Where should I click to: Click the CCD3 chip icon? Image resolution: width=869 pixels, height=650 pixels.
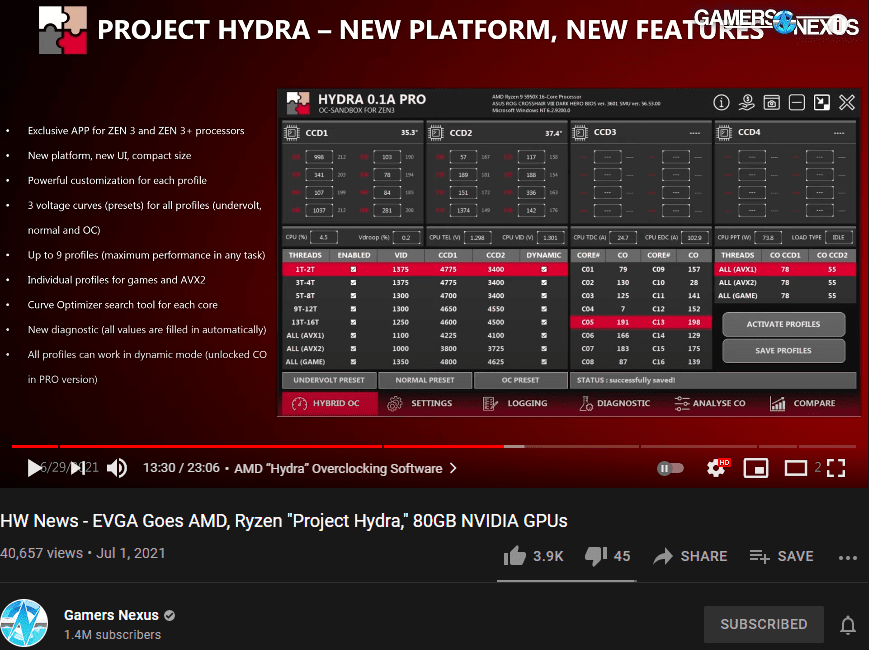coord(580,132)
